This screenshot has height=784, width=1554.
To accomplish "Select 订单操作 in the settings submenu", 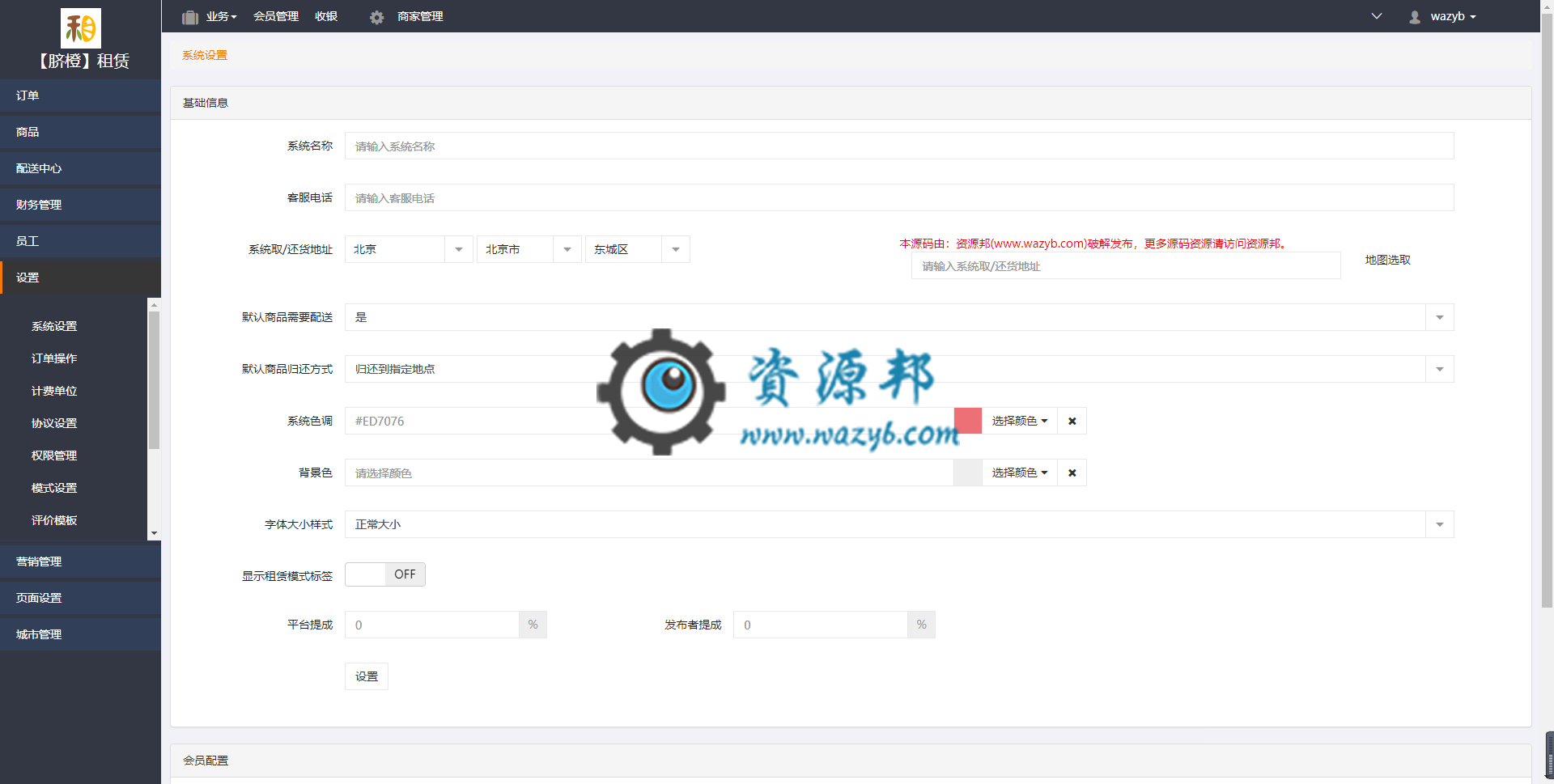I will 54,358.
